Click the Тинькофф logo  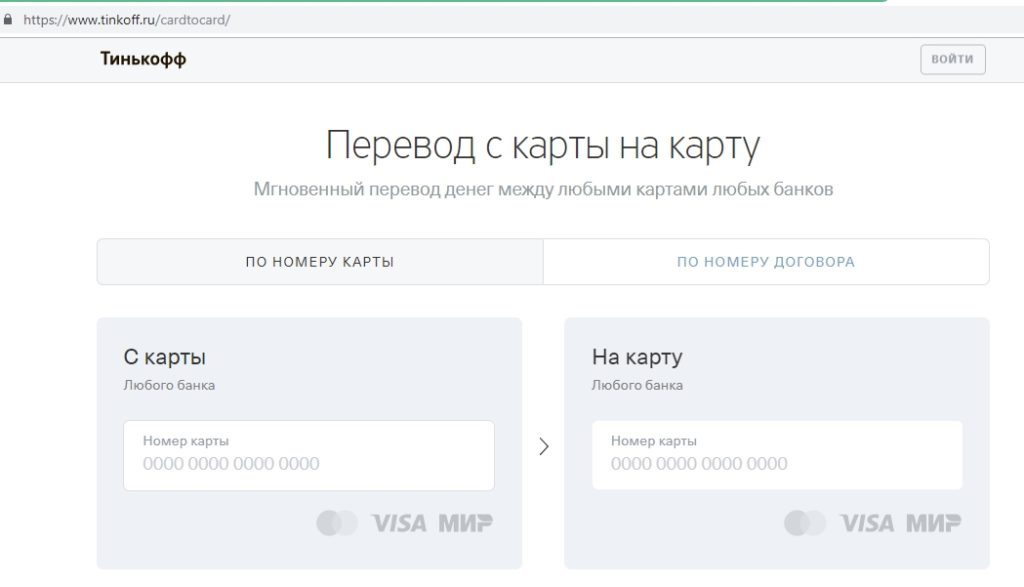point(143,59)
